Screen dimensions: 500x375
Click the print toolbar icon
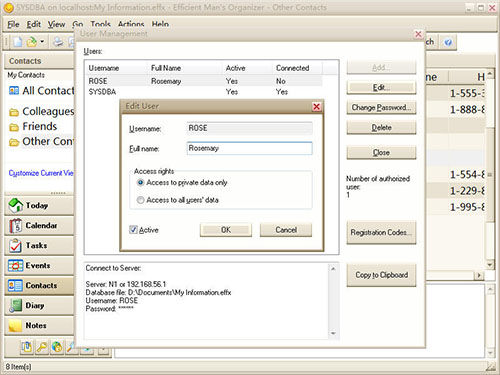(x=58, y=42)
